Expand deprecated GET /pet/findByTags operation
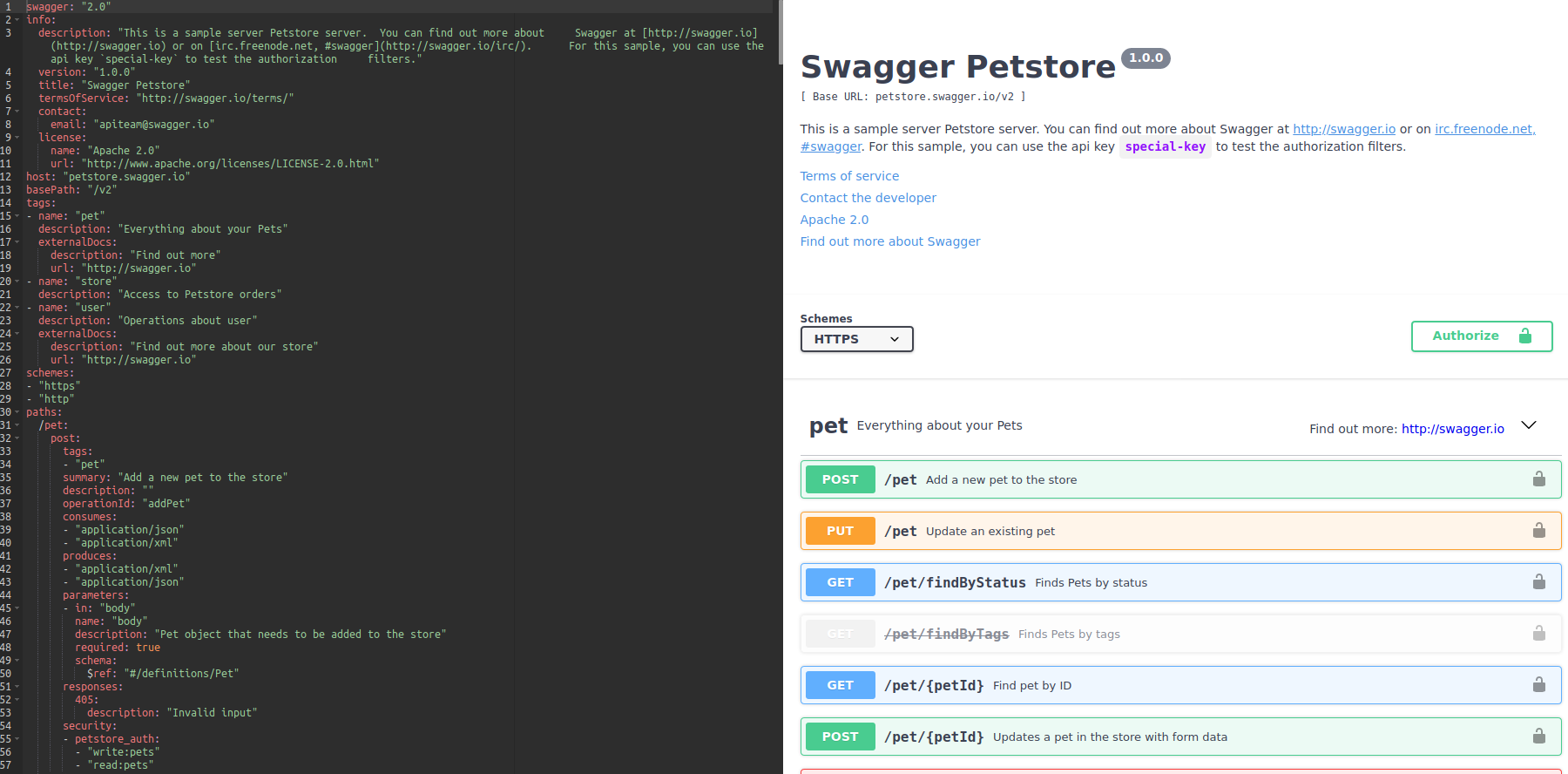The width and height of the screenshot is (1568, 774). click(1180, 634)
